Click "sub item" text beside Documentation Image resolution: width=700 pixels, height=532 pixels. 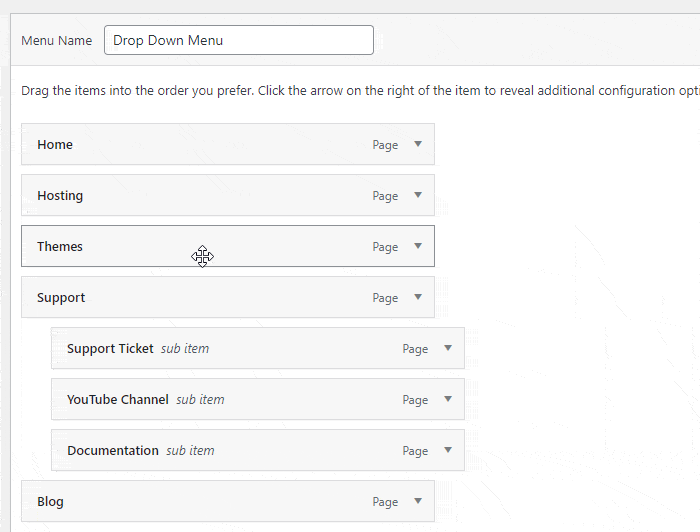pos(190,451)
